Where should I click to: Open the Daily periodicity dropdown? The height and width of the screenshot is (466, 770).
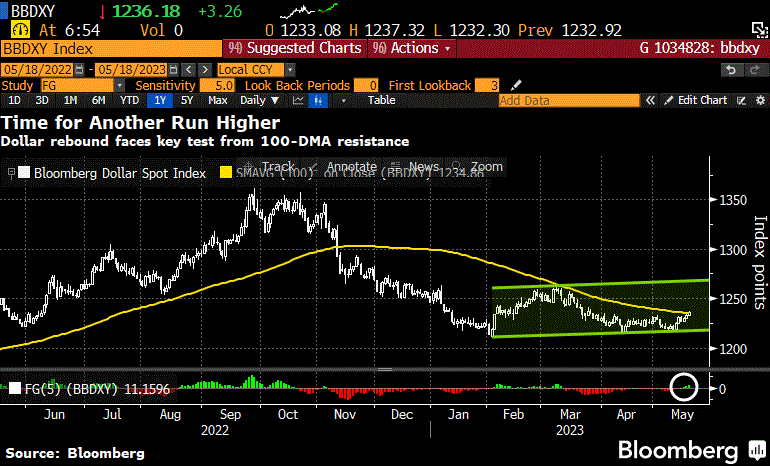pyautogui.click(x=259, y=101)
